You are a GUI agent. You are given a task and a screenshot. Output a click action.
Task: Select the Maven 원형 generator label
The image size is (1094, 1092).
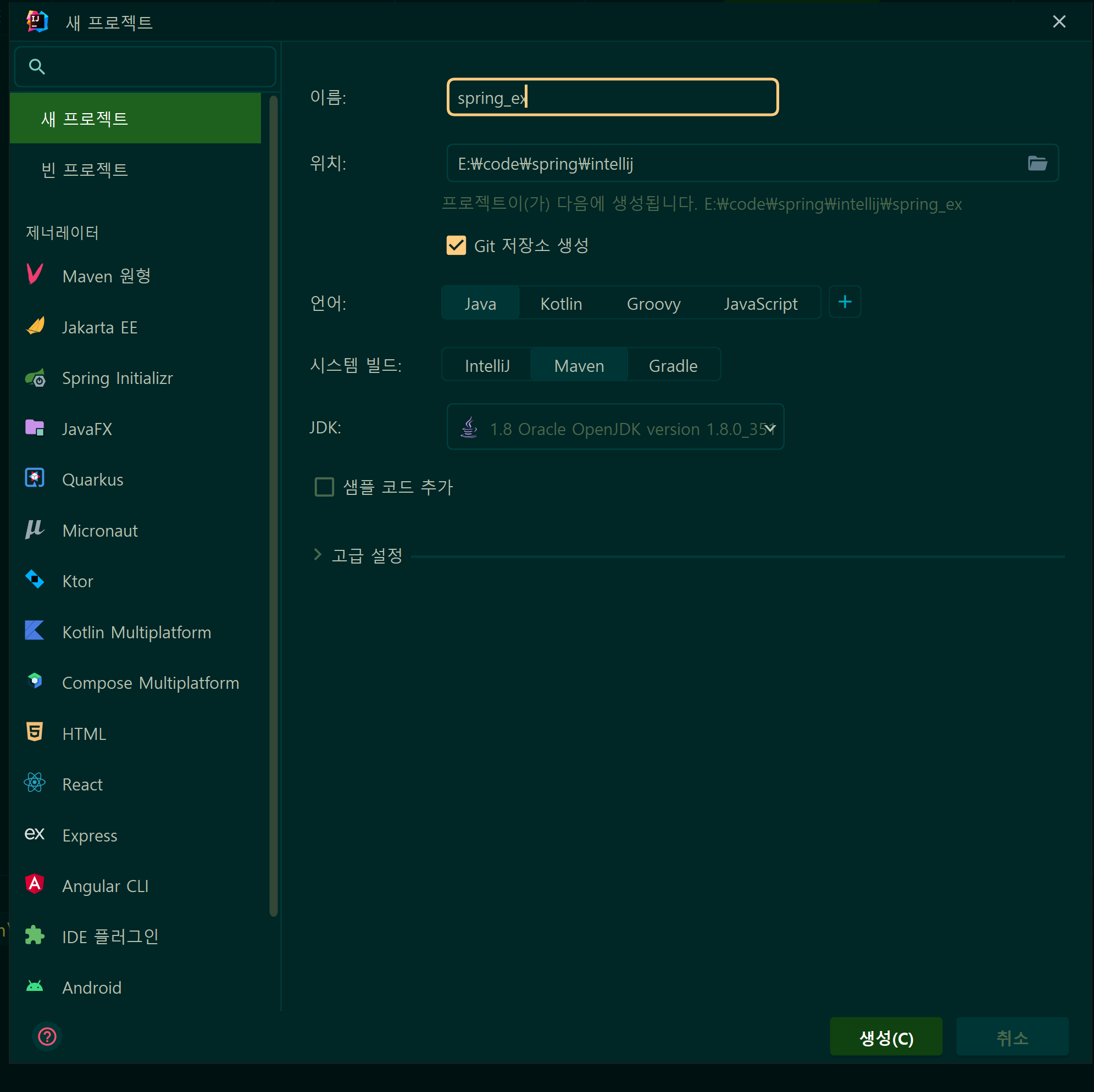107,276
